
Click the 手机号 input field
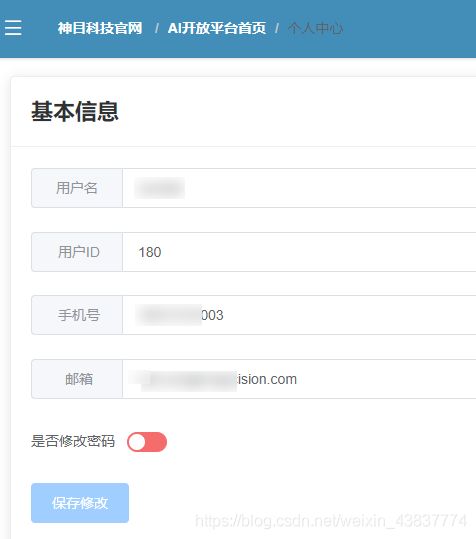(299, 315)
